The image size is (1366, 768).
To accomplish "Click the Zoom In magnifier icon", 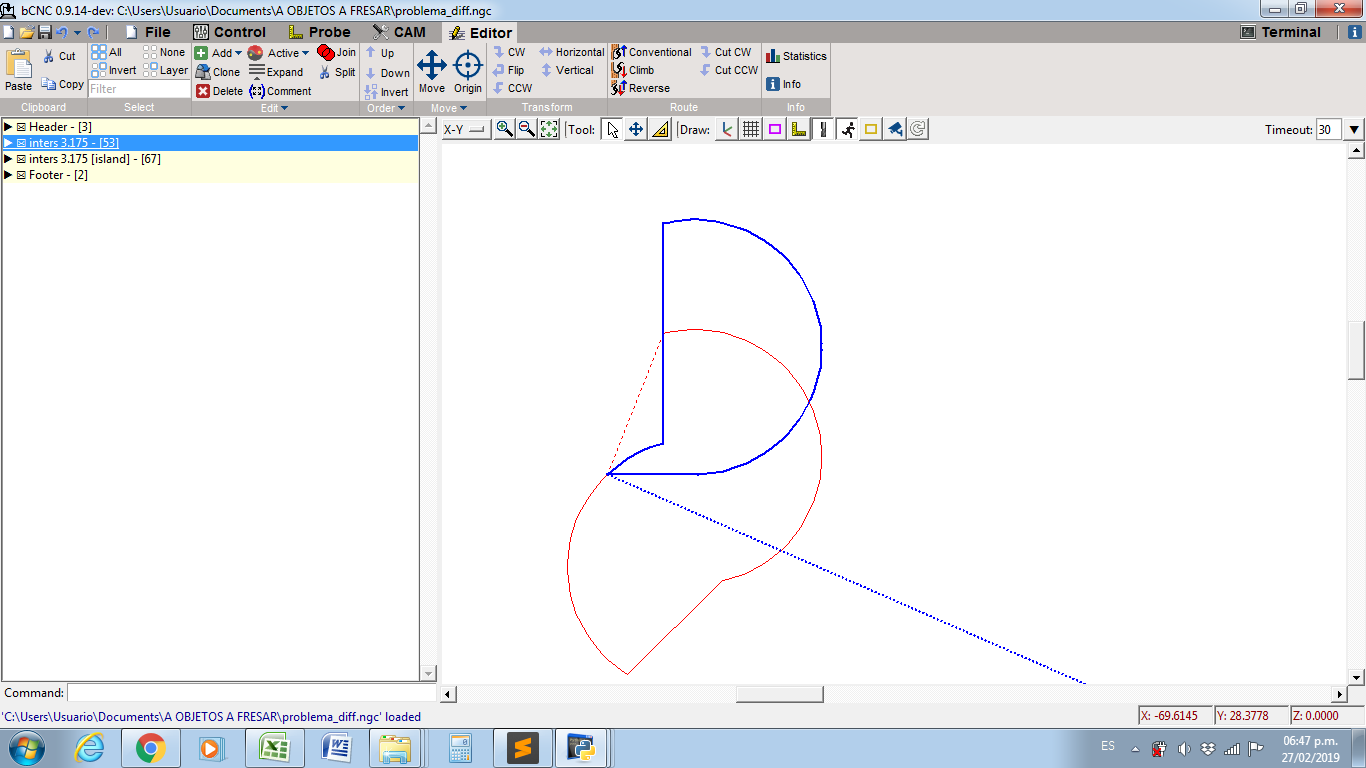I will point(505,128).
